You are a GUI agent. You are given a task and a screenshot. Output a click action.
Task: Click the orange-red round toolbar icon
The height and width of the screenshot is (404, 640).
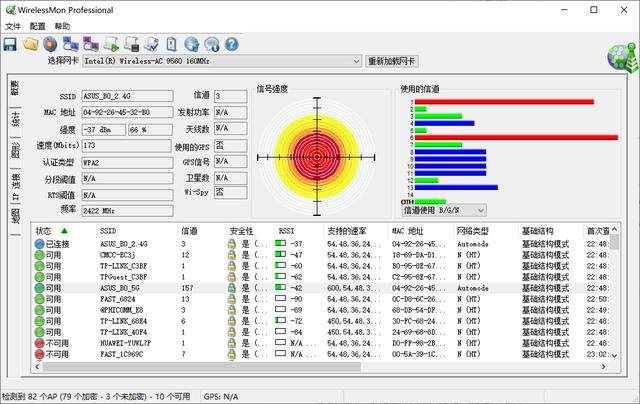pos(49,44)
